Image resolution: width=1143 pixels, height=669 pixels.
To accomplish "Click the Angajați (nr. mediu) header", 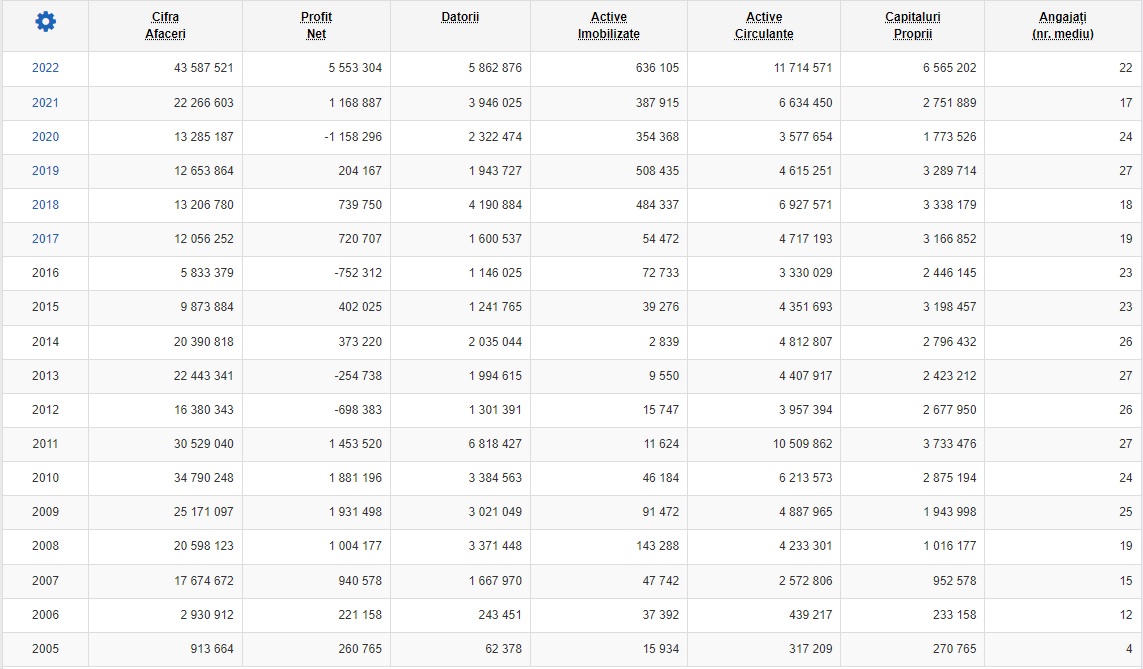I will point(1063,26).
